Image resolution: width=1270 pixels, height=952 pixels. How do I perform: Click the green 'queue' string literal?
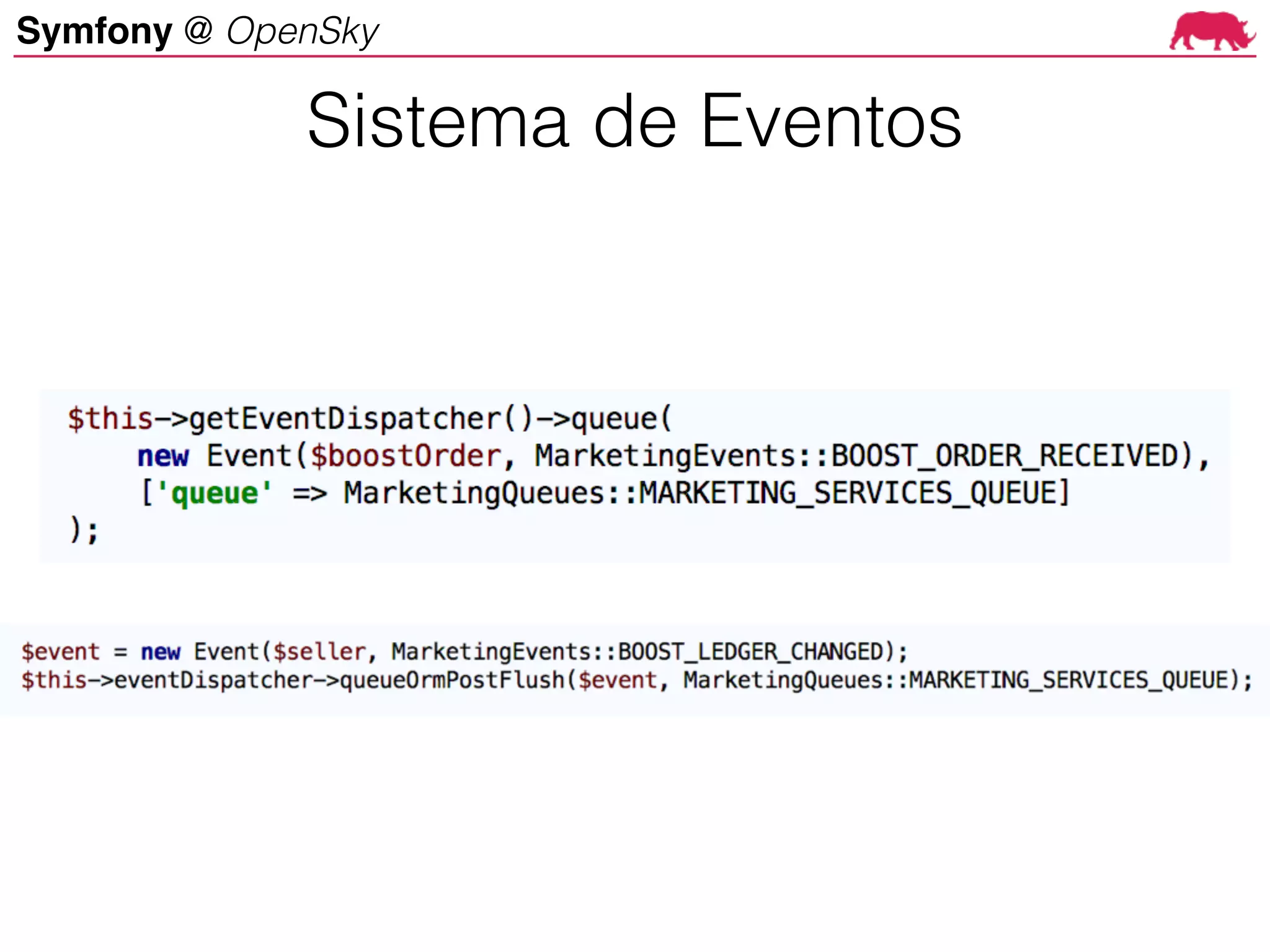tap(215, 494)
